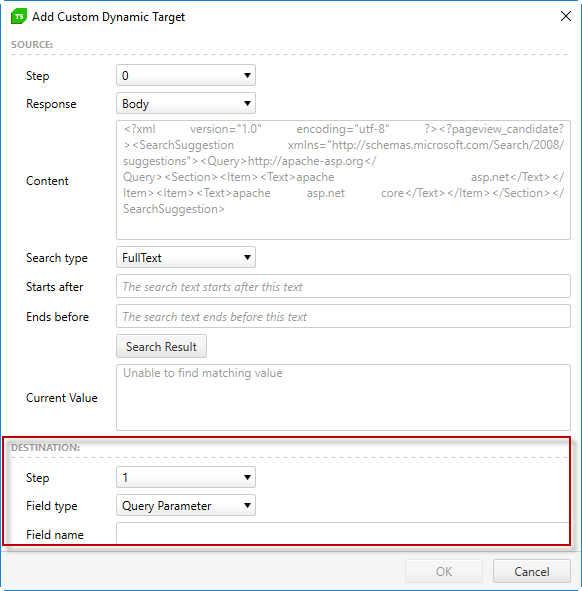The height and width of the screenshot is (591, 582).
Task: Click the Field name input box
Action: point(342,533)
